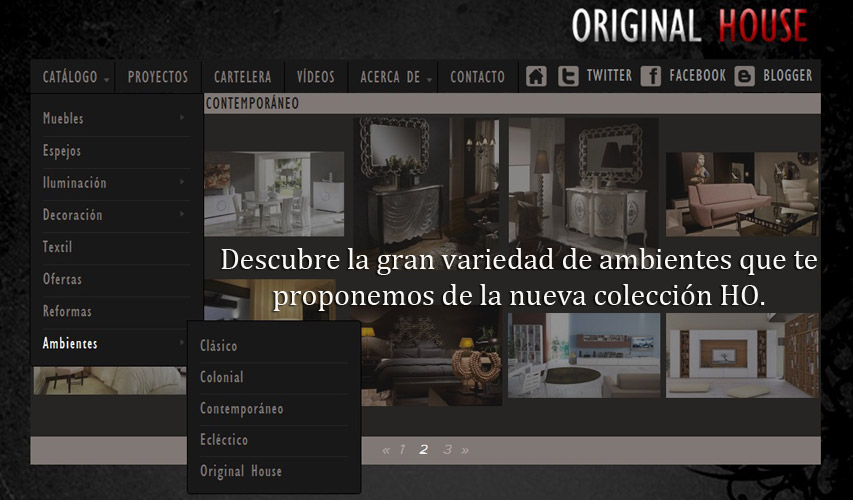Image resolution: width=853 pixels, height=500 pixels.
Task: Open the Vídeos section
Action: [x=316, y=77]
